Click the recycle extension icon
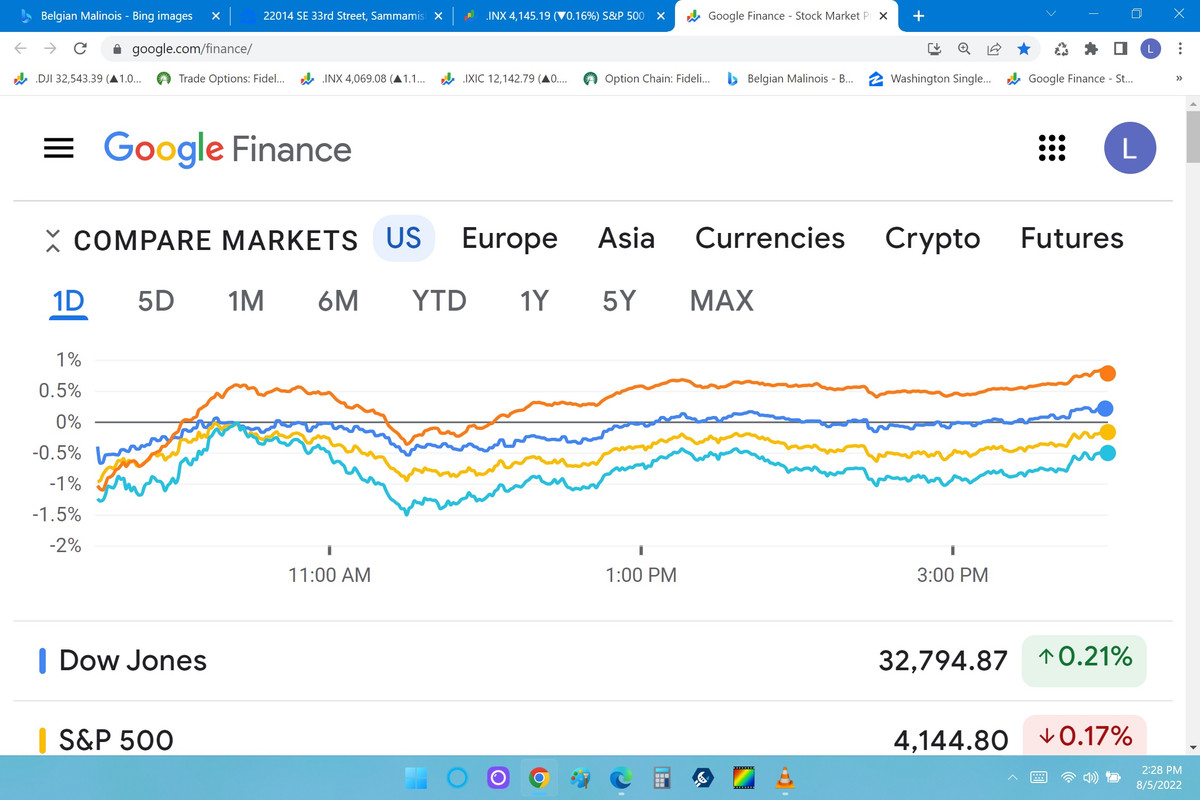Viewport: 1200px width, 800px height. point(1062,48)
